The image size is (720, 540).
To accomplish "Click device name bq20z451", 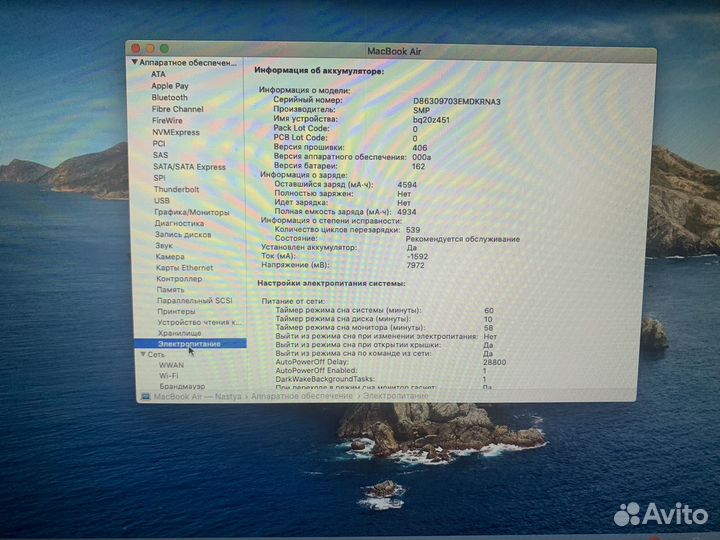I will pyautogui.click(x=431, y=119).
